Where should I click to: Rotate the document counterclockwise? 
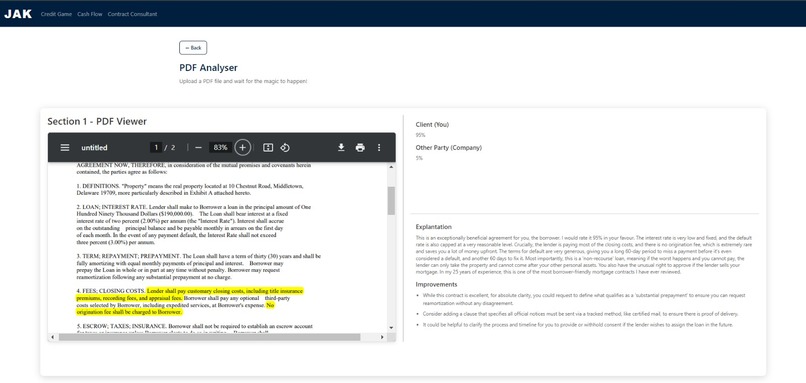[x=285, y=148]
